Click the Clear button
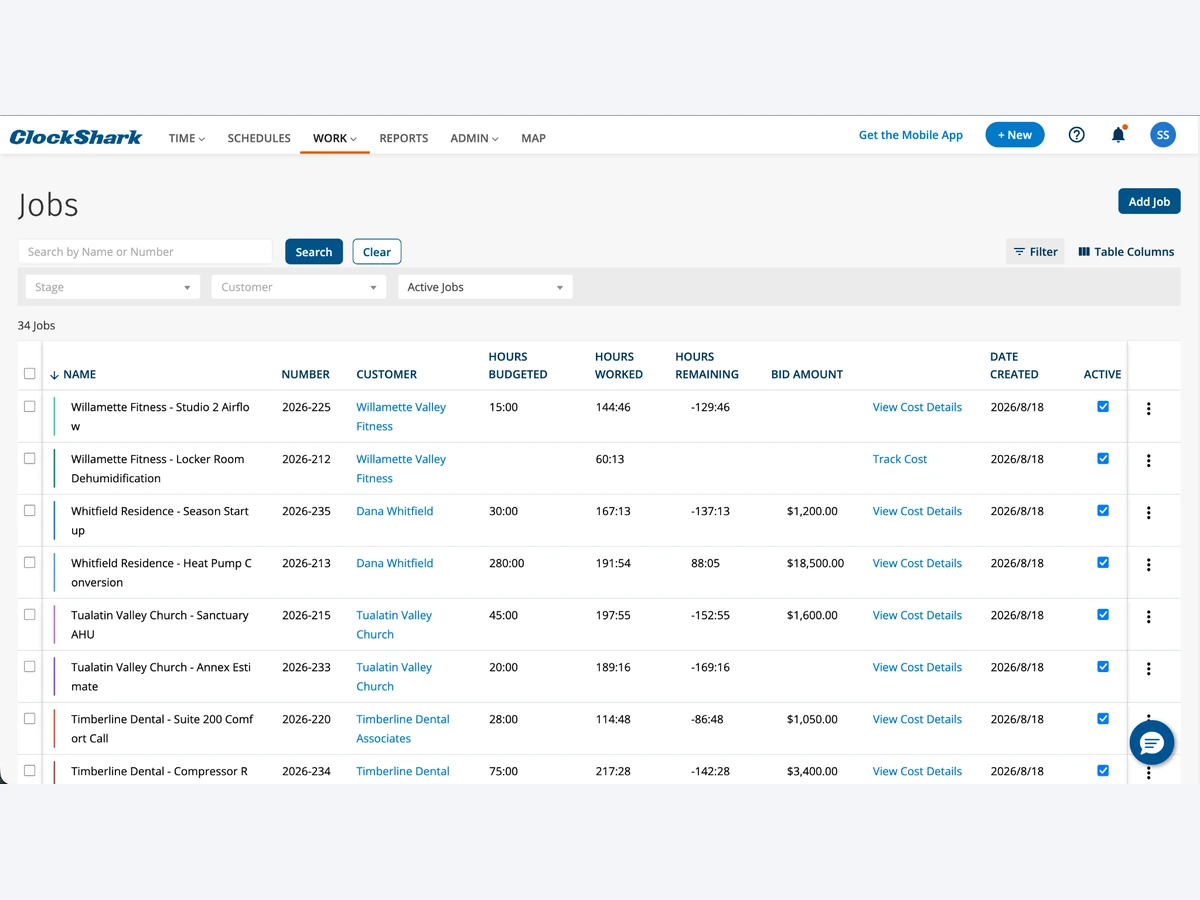 377,252
